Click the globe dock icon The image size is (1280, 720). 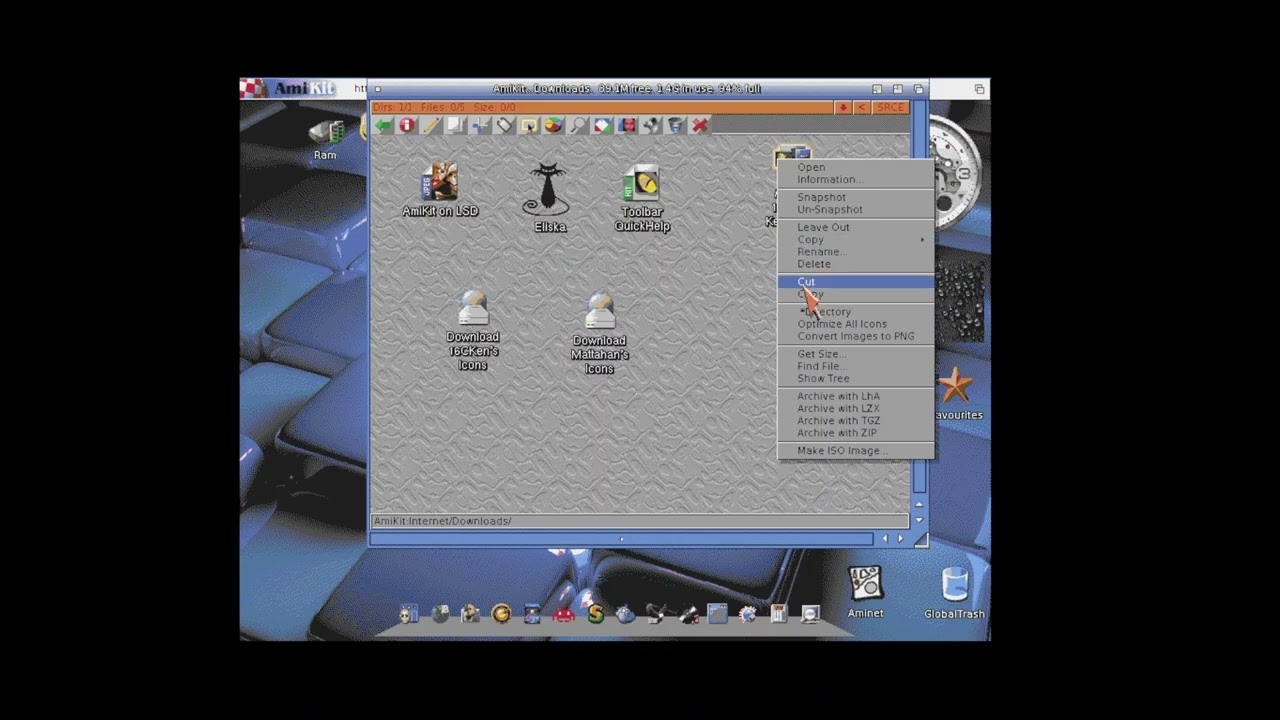440,613
